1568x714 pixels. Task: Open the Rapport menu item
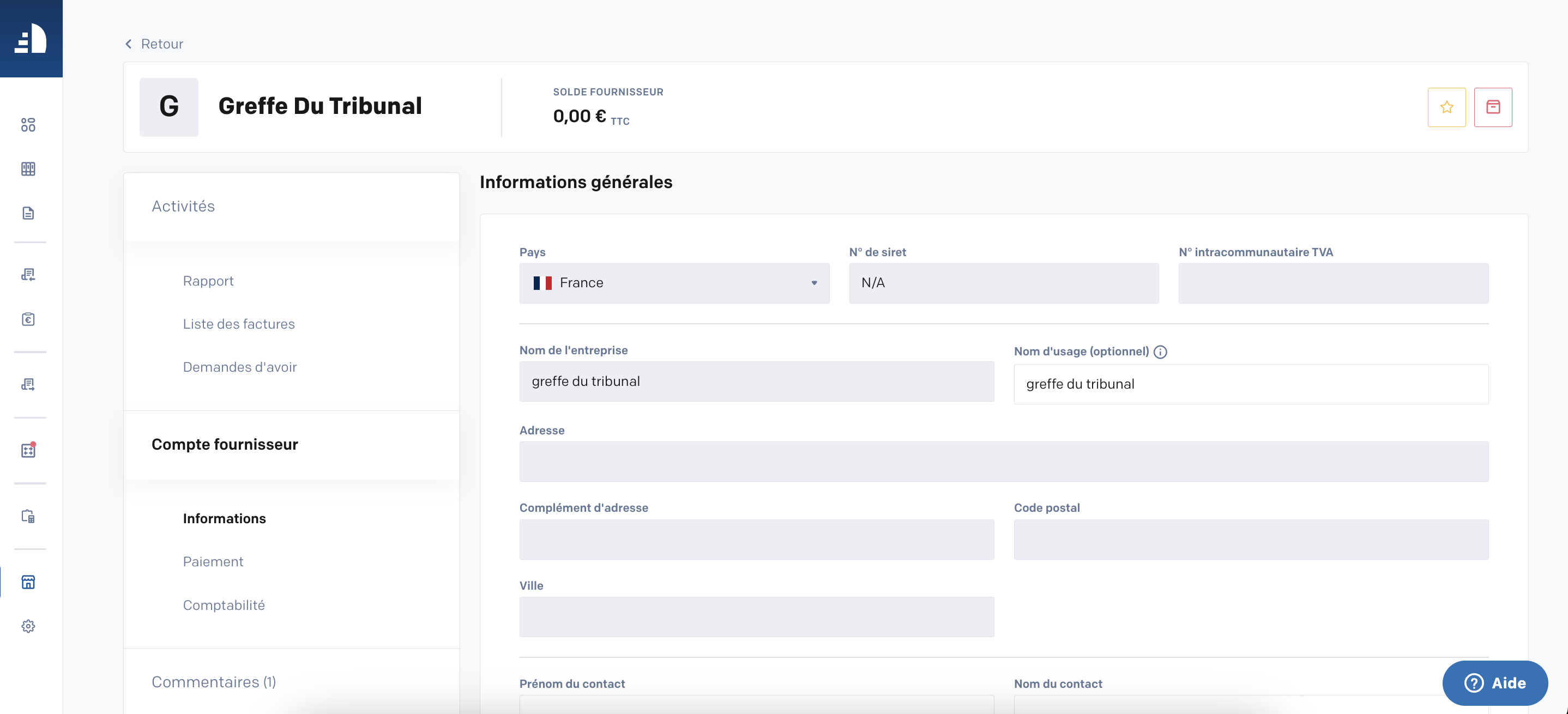pos(208,281)
